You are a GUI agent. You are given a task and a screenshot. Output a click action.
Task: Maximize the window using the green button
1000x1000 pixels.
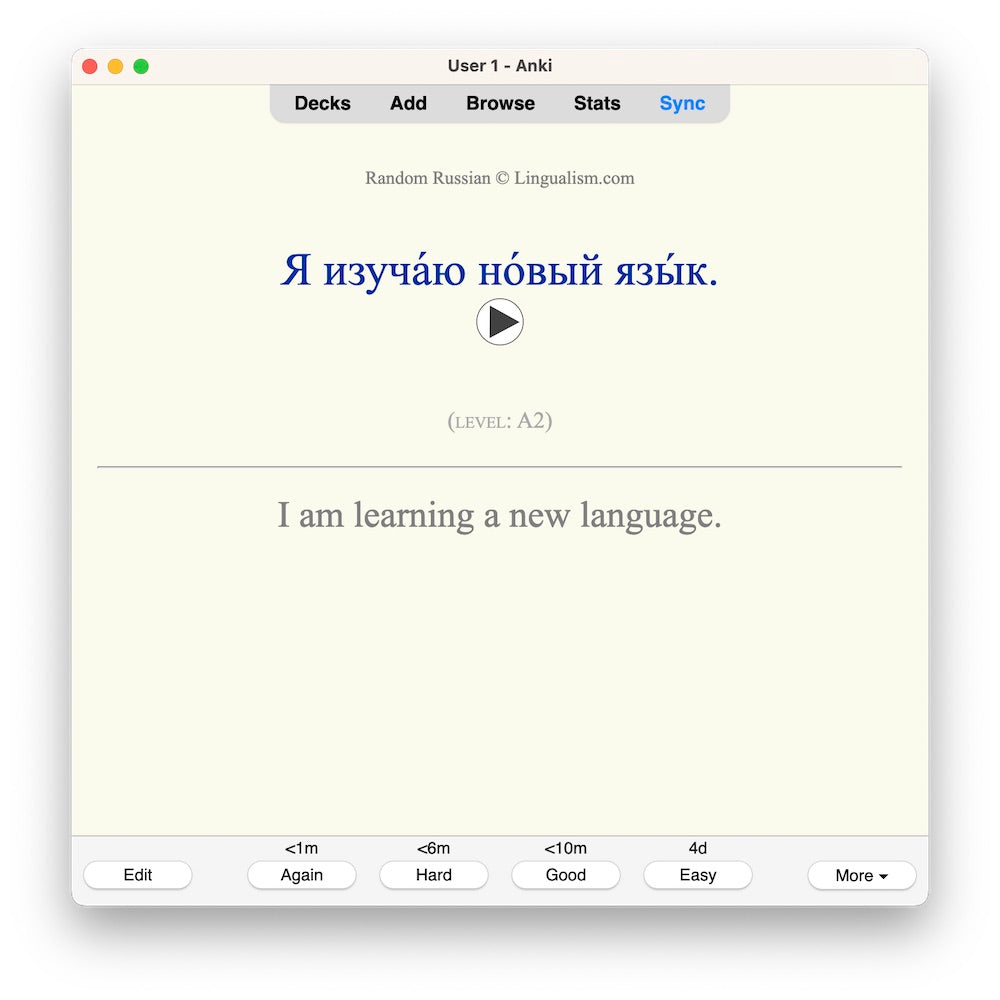(x=141, y=66)
